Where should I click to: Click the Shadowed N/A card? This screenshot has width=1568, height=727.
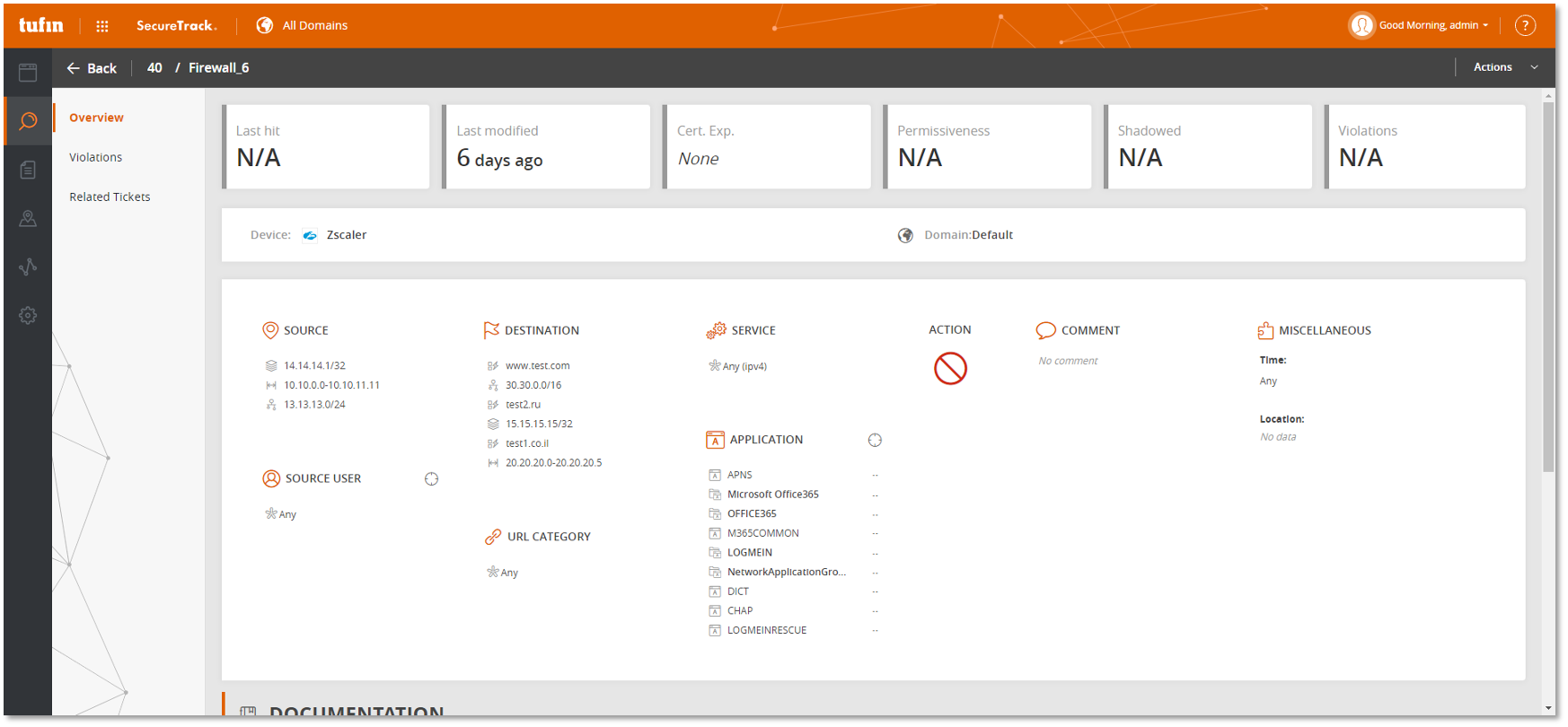click(x=1208, y=147)
